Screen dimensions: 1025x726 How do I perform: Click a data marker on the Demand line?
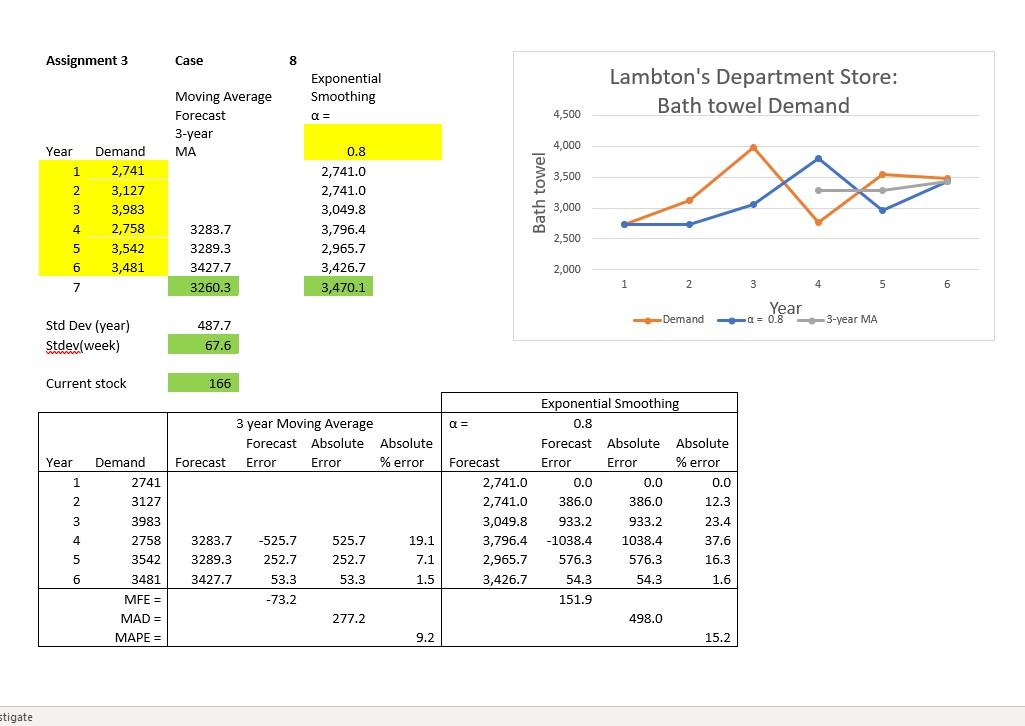753,145
